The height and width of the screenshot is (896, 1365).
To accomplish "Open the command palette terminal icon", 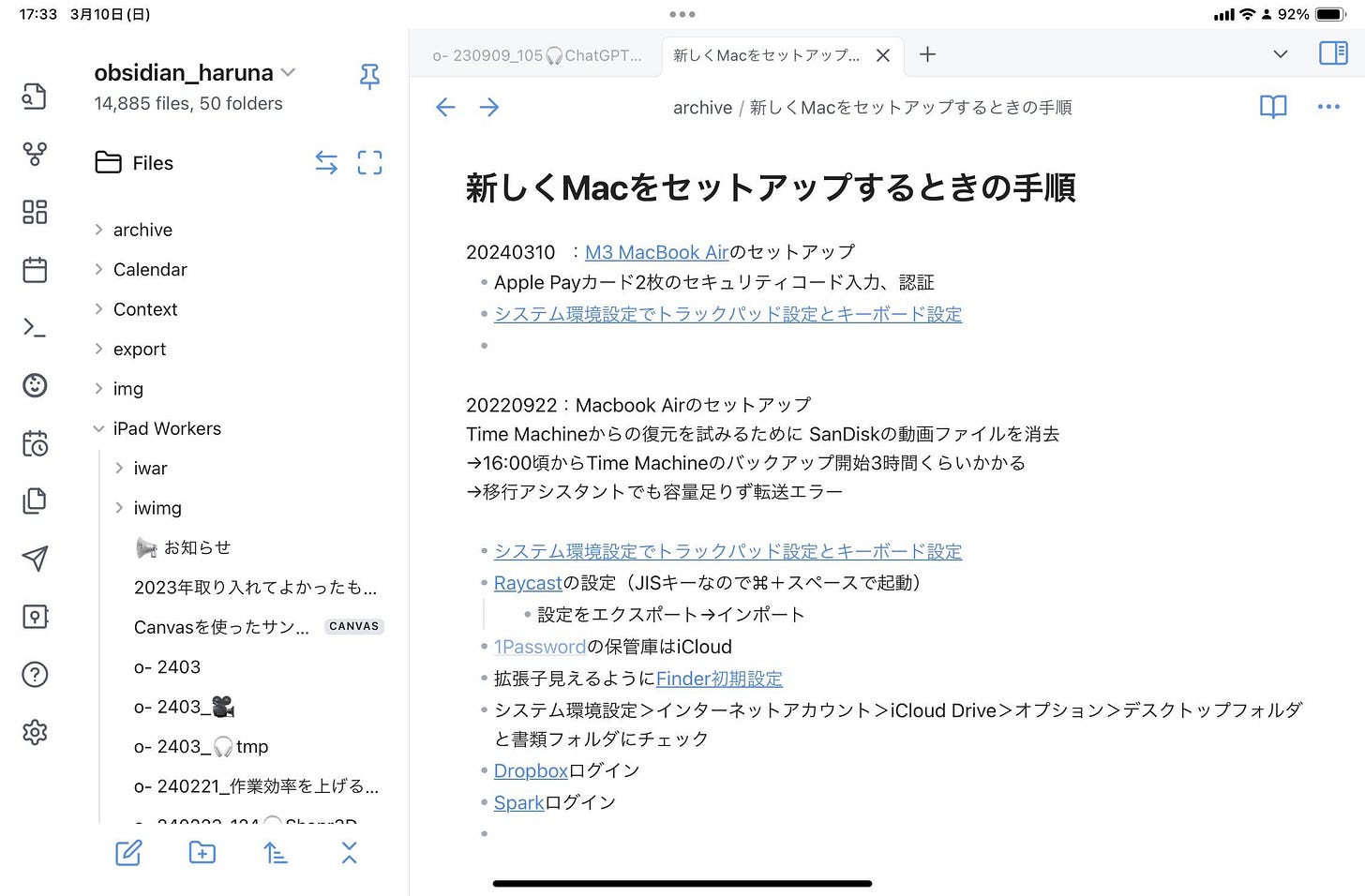I will coord(35,327).
